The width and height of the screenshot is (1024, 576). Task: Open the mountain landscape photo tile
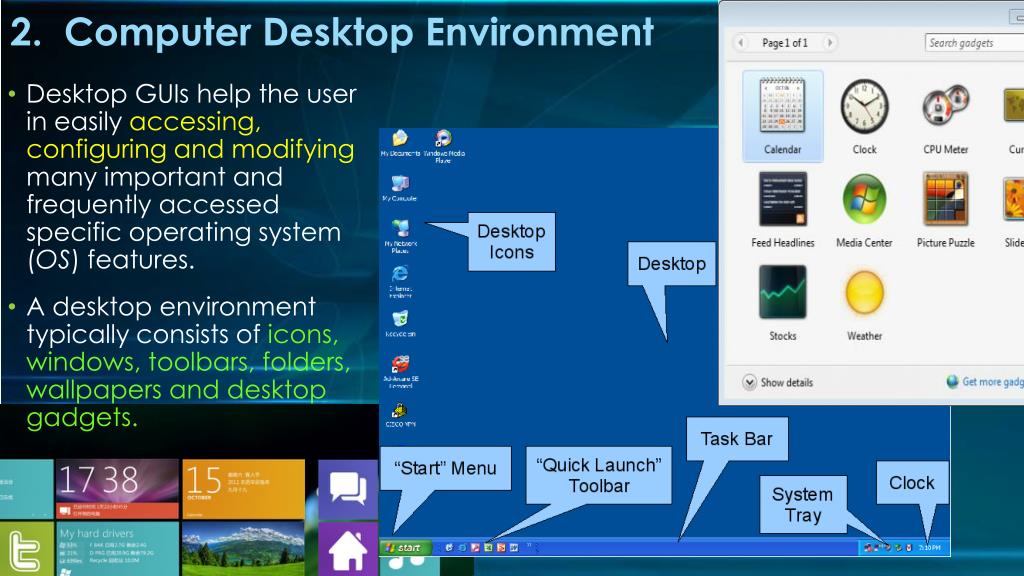coord(243,549)
